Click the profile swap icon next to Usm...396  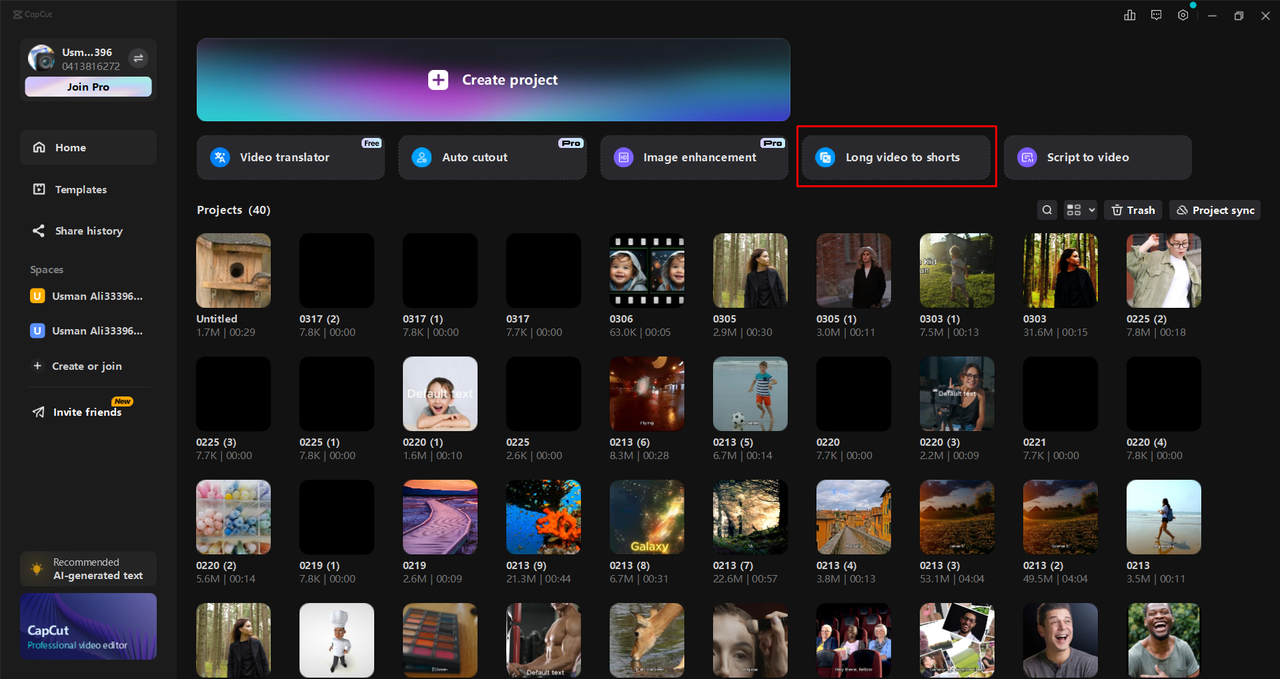click(x=138, y=59)
